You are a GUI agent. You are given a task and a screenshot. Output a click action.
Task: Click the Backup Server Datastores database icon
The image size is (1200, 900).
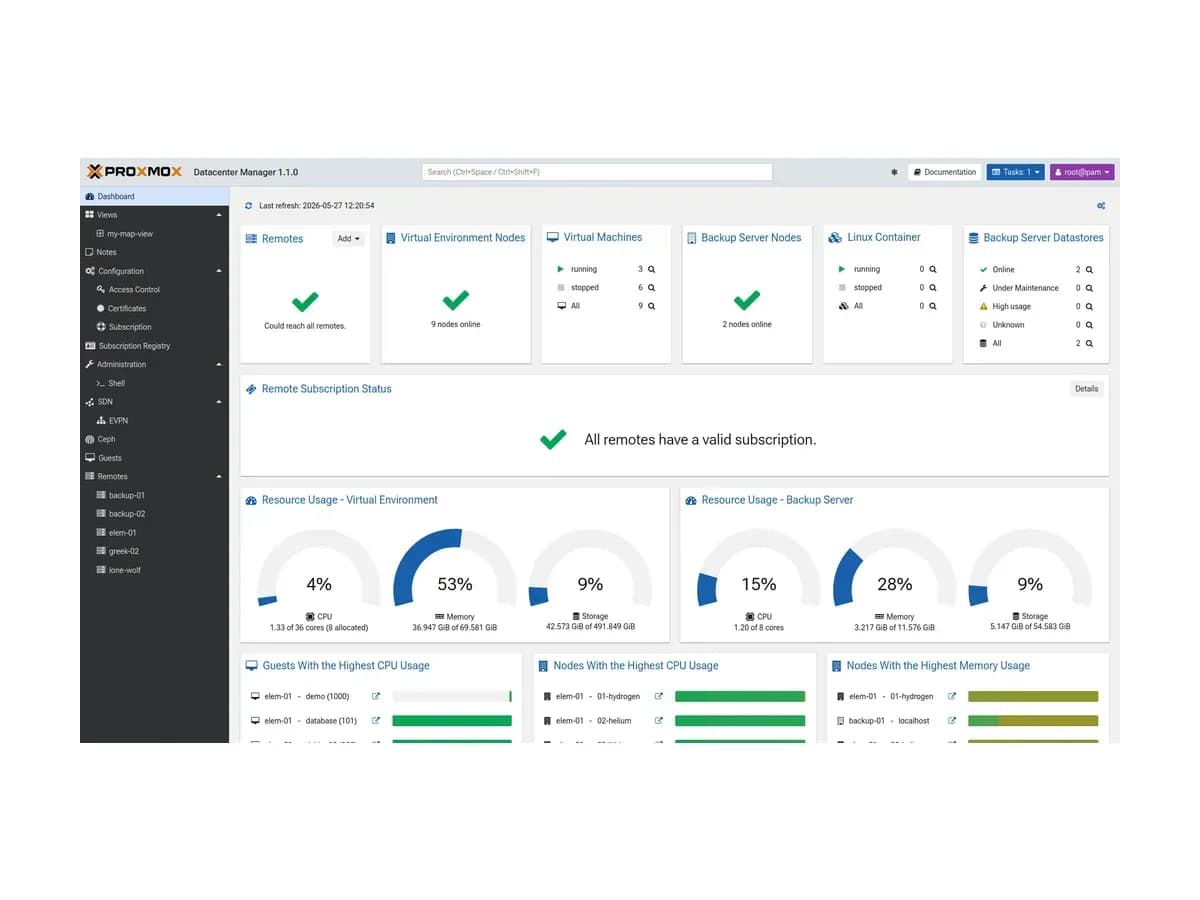pos(973,238)
